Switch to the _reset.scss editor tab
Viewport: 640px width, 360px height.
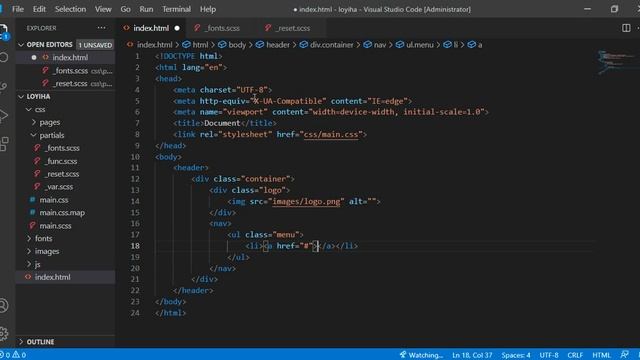point(292,28)
